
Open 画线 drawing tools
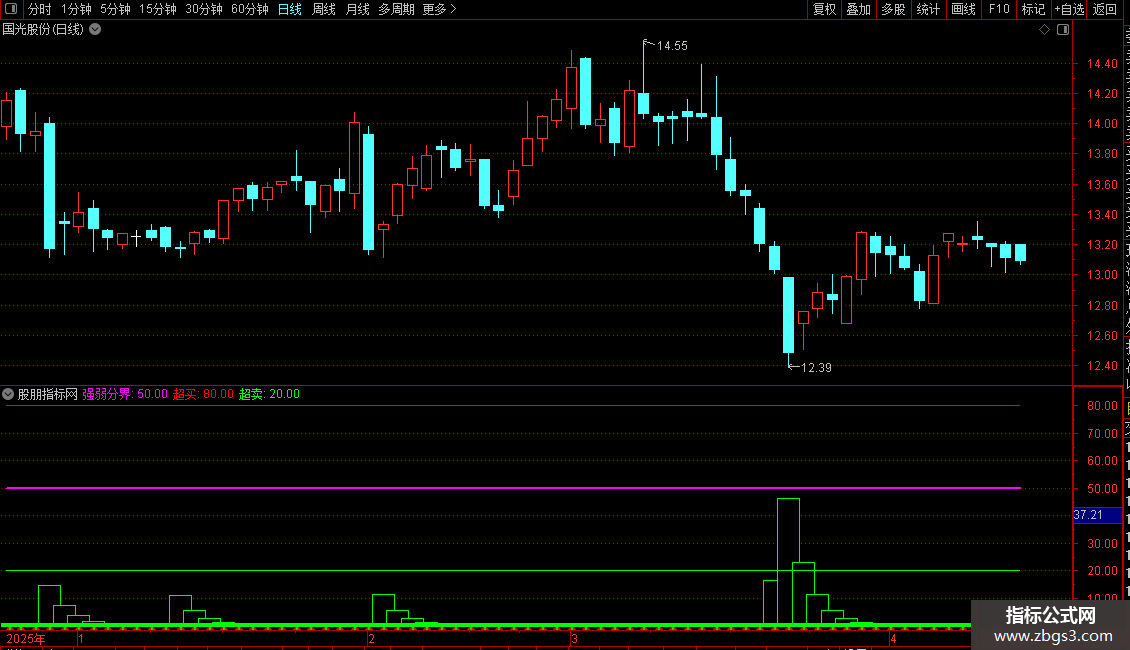pyautogui.click(x=963, y=9)
